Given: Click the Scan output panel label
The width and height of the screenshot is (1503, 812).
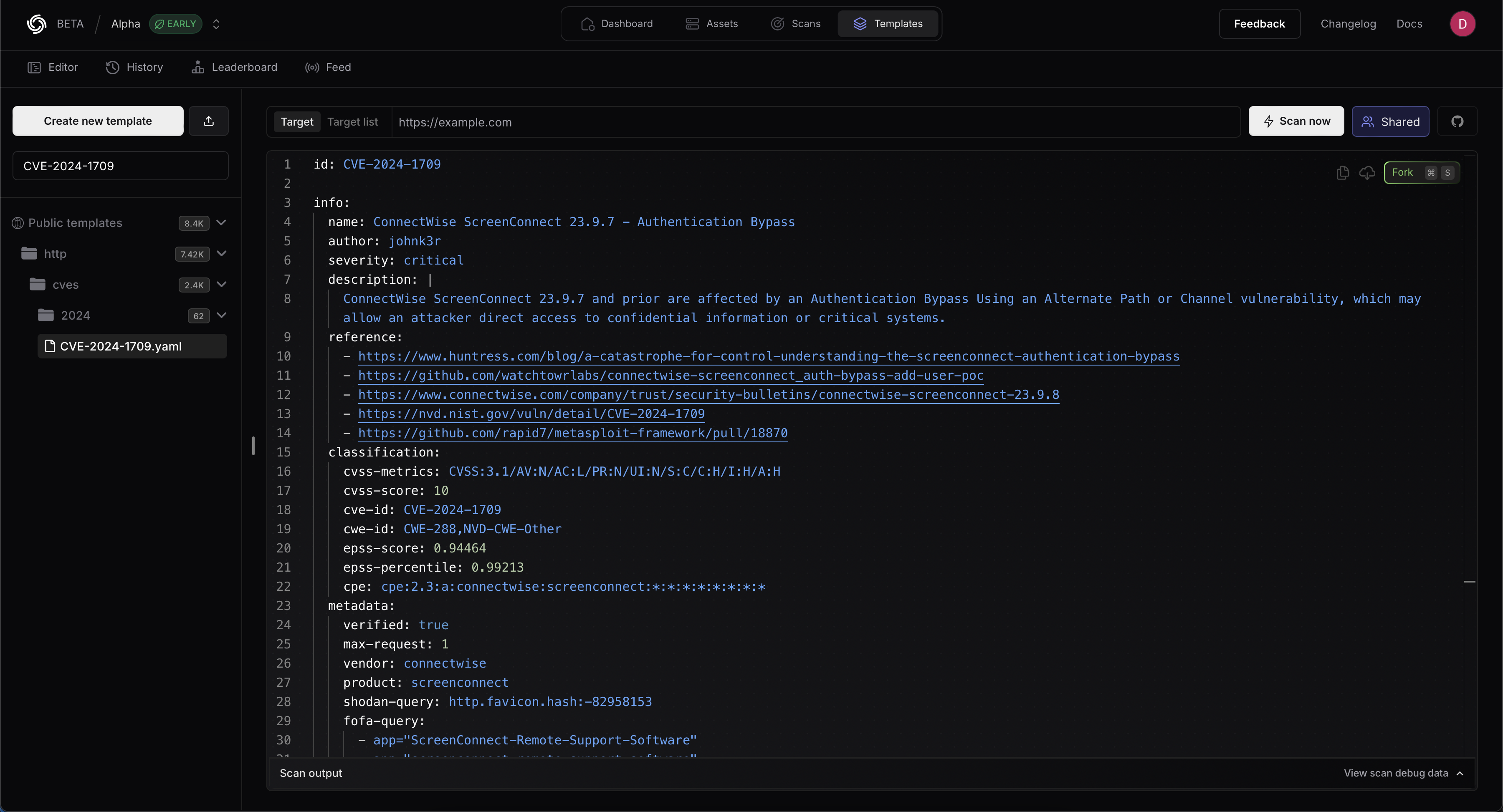Looking at the screenshot, I should (x=310, y=773).
